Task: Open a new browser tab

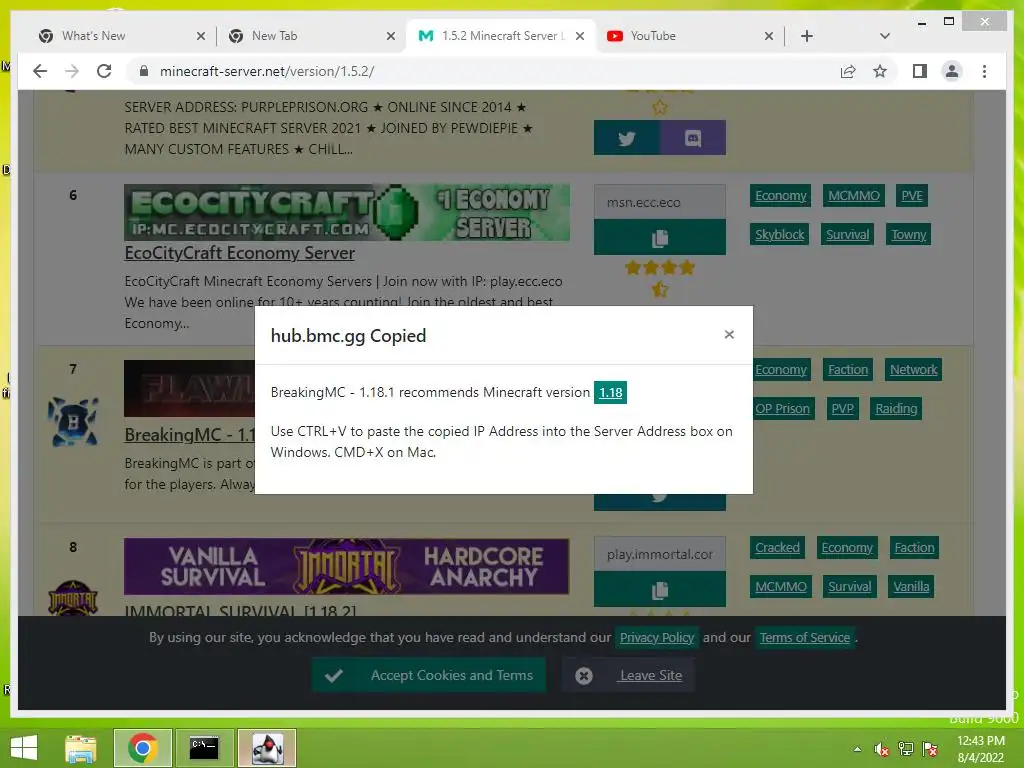Action: coord(807,36)
